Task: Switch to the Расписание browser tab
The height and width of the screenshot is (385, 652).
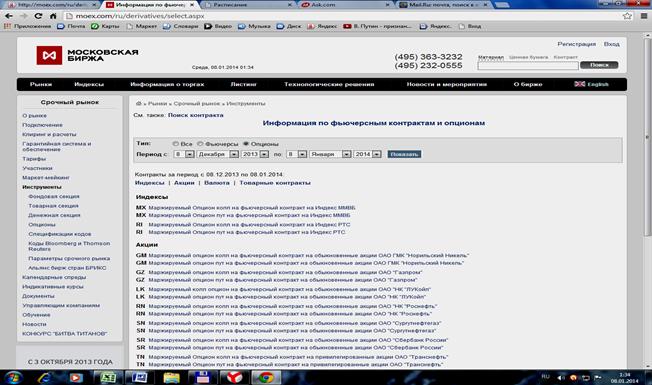Action: [247, 5]
